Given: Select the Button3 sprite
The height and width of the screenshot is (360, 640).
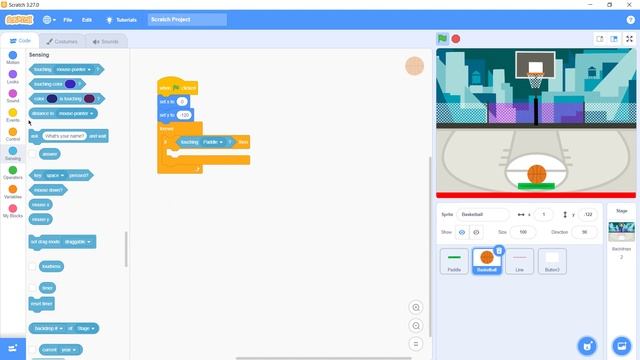Looking at the screenshot, I should [x=552, y=261].
